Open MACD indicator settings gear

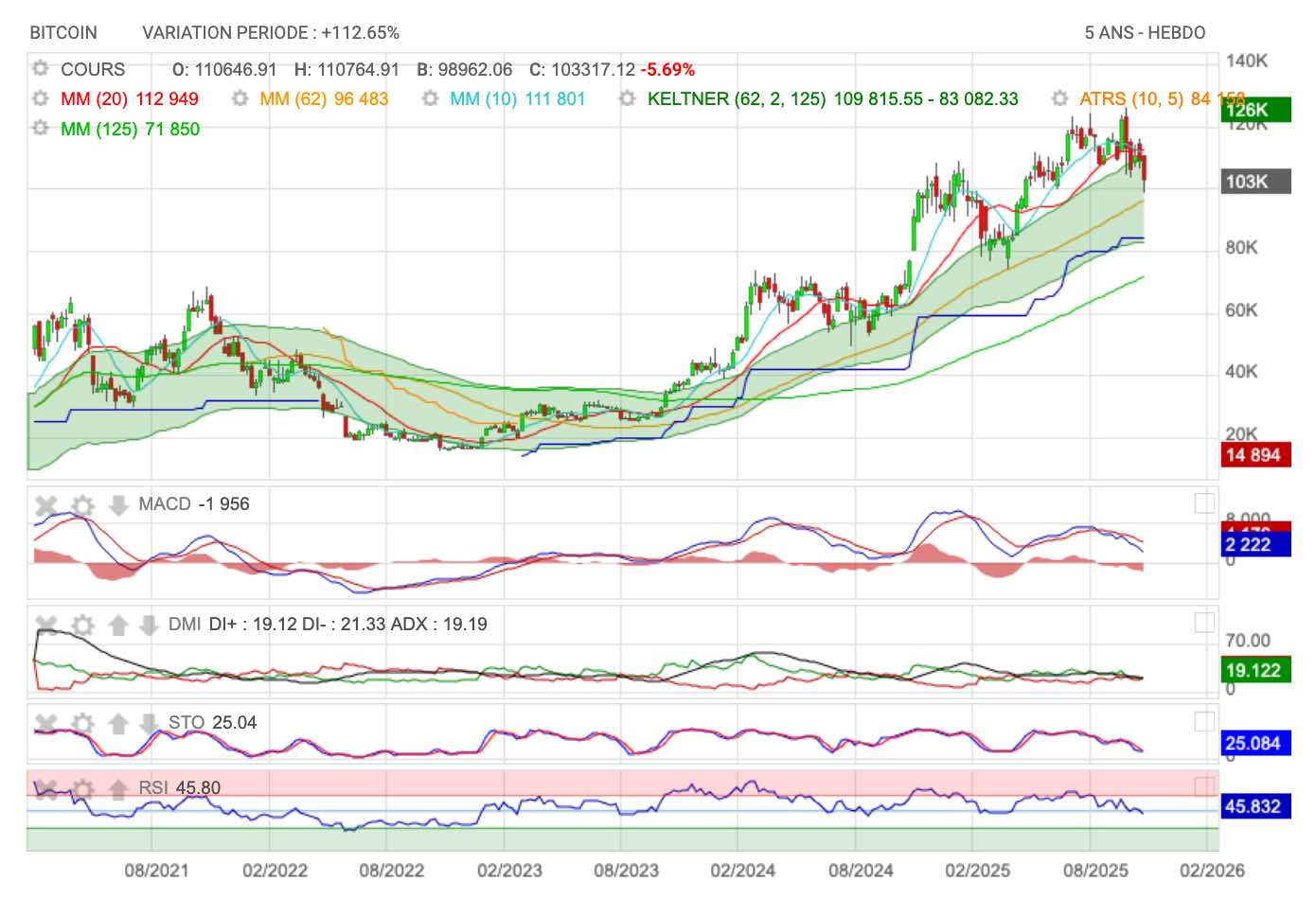(x=82, y=505)
